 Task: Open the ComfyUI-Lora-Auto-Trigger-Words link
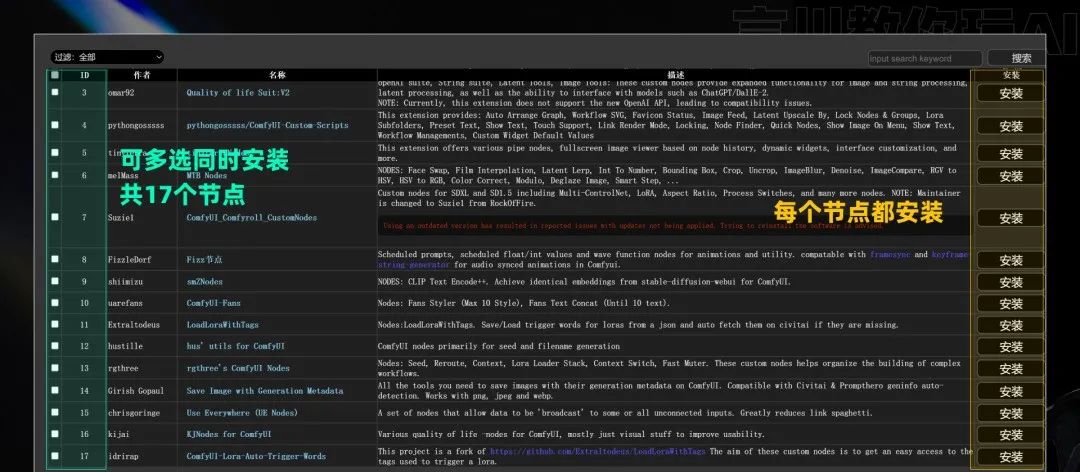(256, 456)
